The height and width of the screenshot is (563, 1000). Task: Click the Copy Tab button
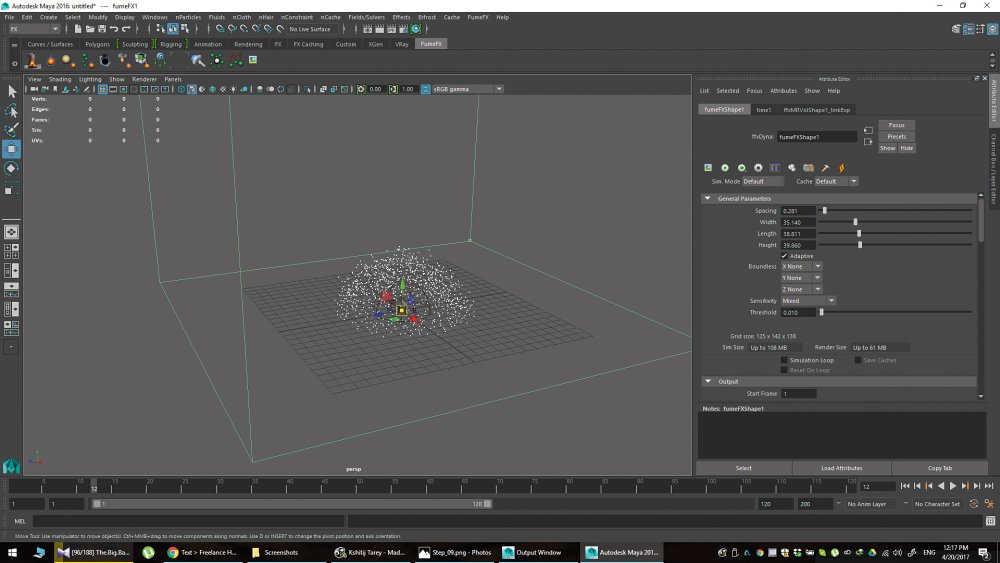pyautogui.click(x=939, y=468)
